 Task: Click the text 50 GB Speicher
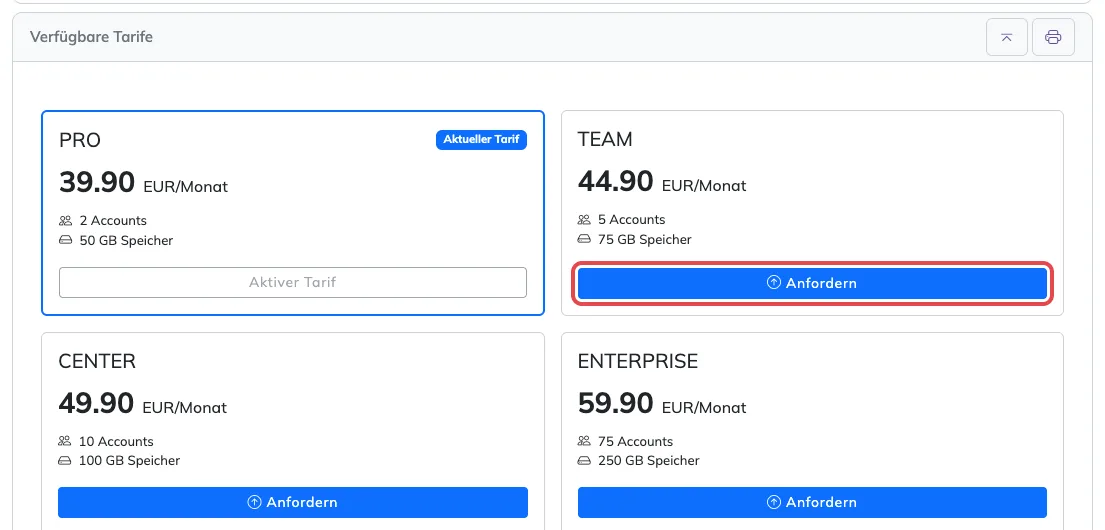(126, 241)
